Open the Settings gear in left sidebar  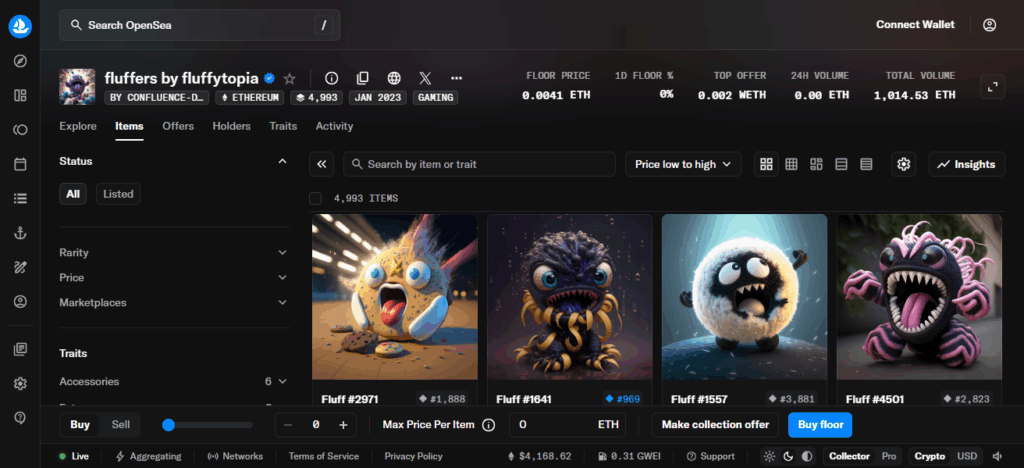coord(20,383)
